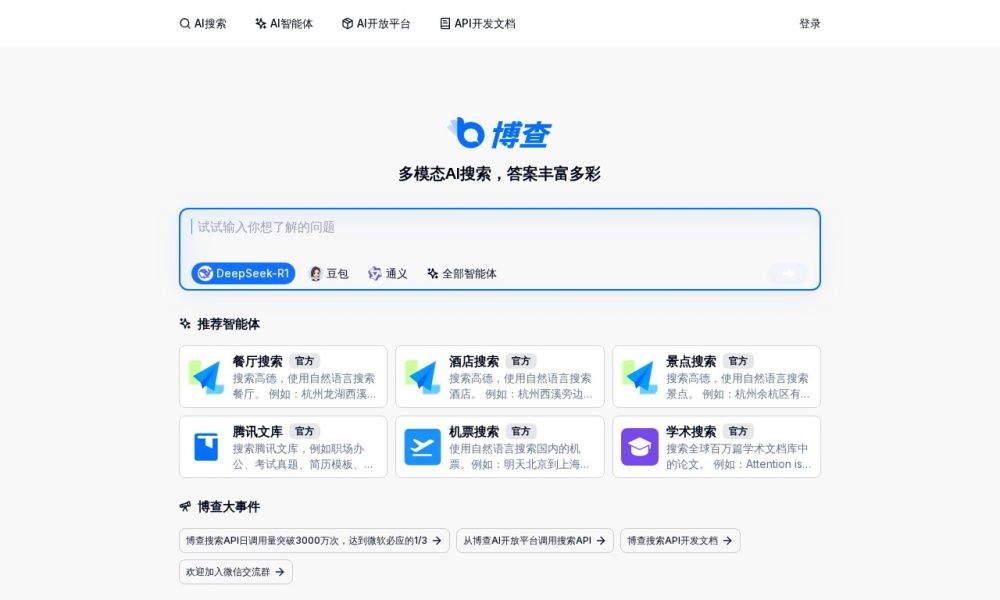Click the telescope icon beside 博查大事件
Image resolution: width=1000 pixels, height=600 pixels.
pos(185,507)
